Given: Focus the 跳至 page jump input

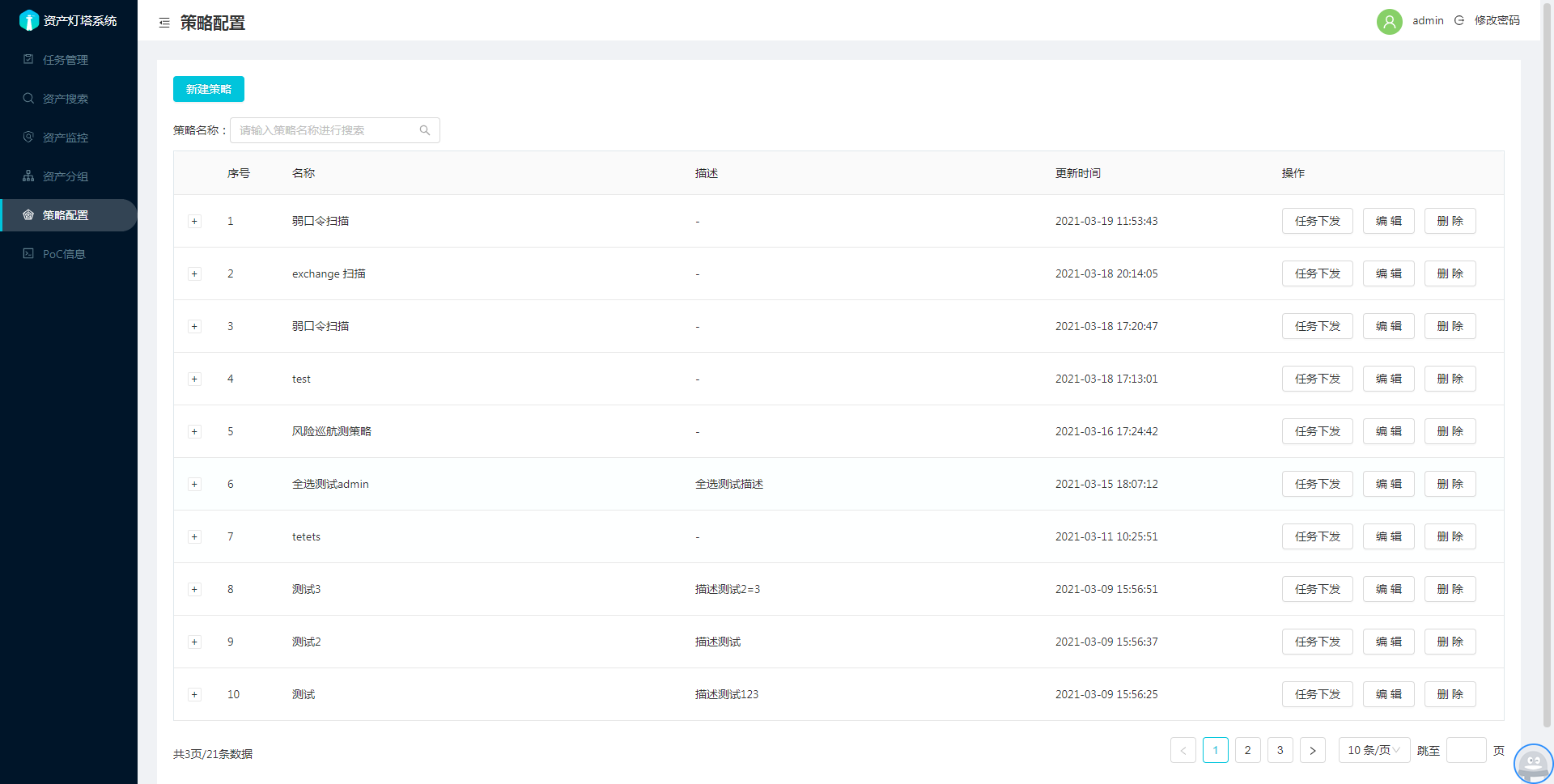Looking at the screenshot, I should (1467, 750).
